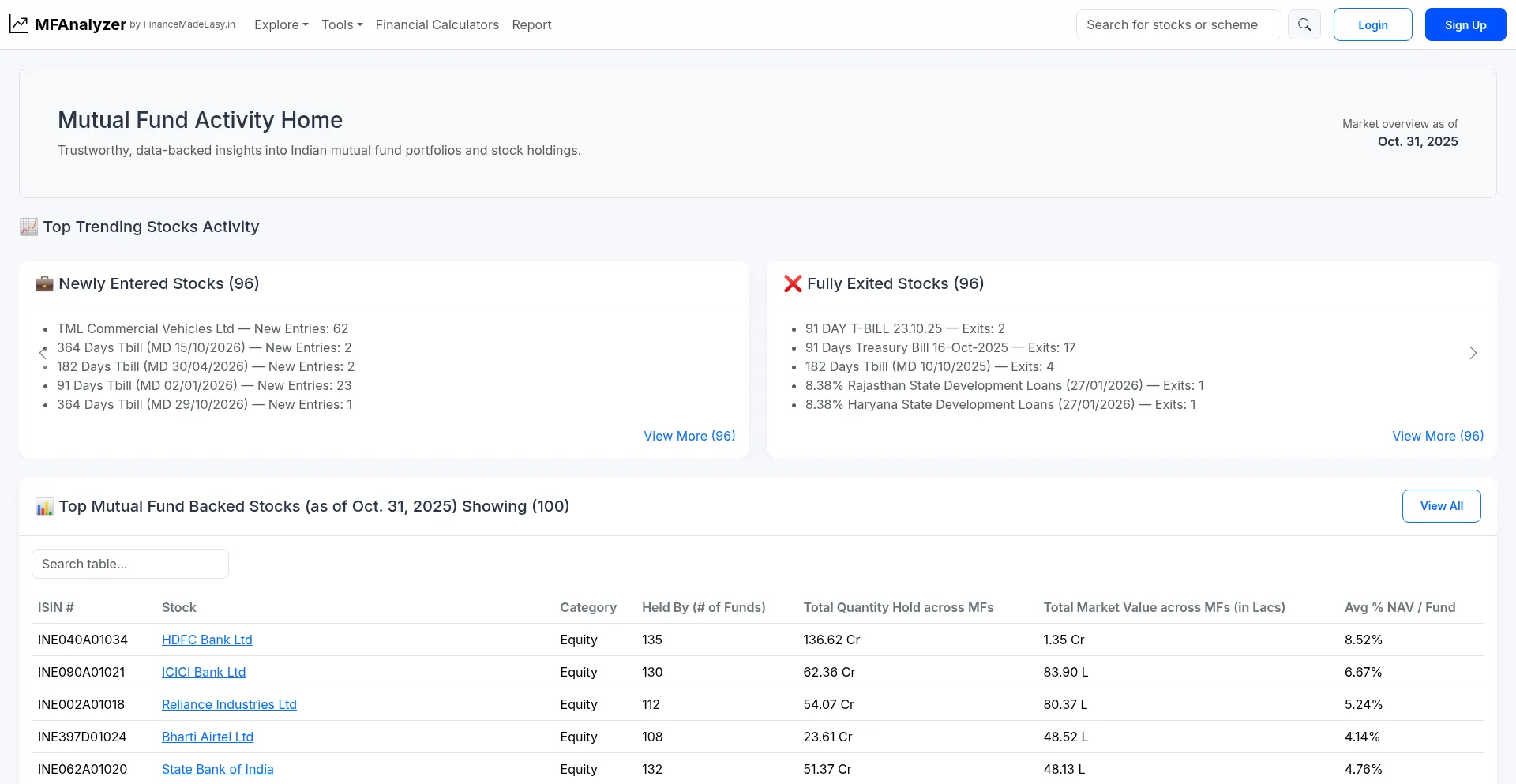This screenshot has width=1516, height=784.
Task: Open ICICI Bank Ltd stock link
Action: point(204,672)
